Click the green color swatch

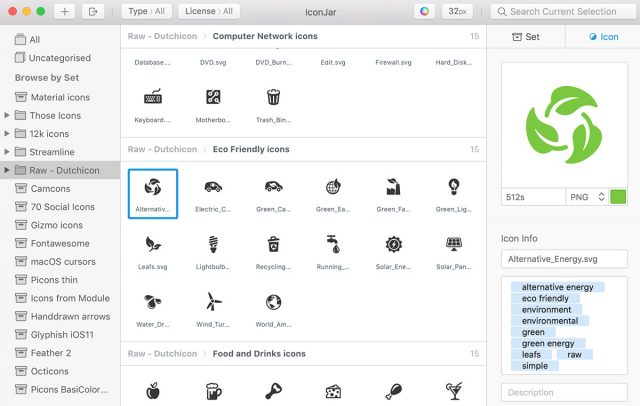click(619, 197)
